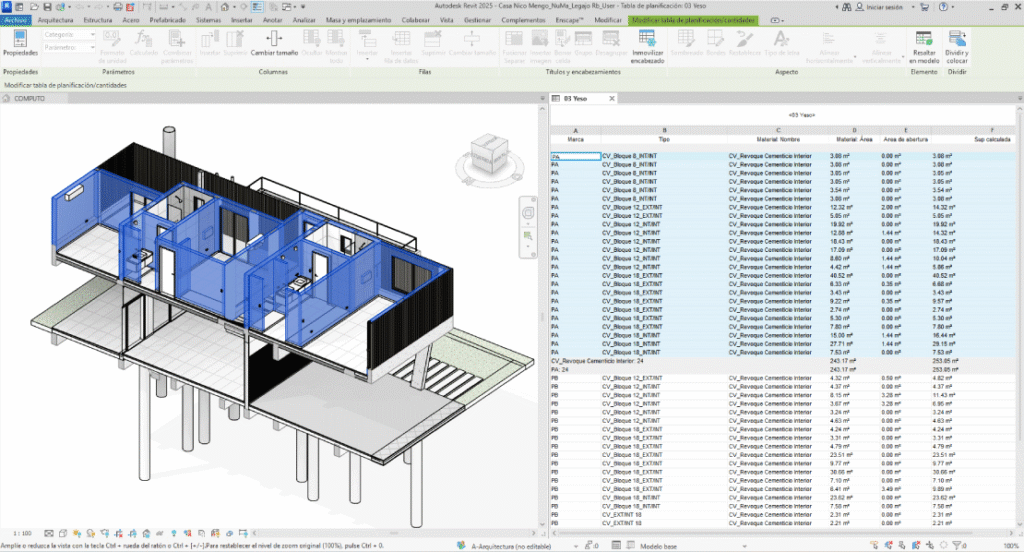The height and width of the screenshot is (552, 1024).
Task: Switch to the Gestionar ribbon tab
Action: (477, 20)
